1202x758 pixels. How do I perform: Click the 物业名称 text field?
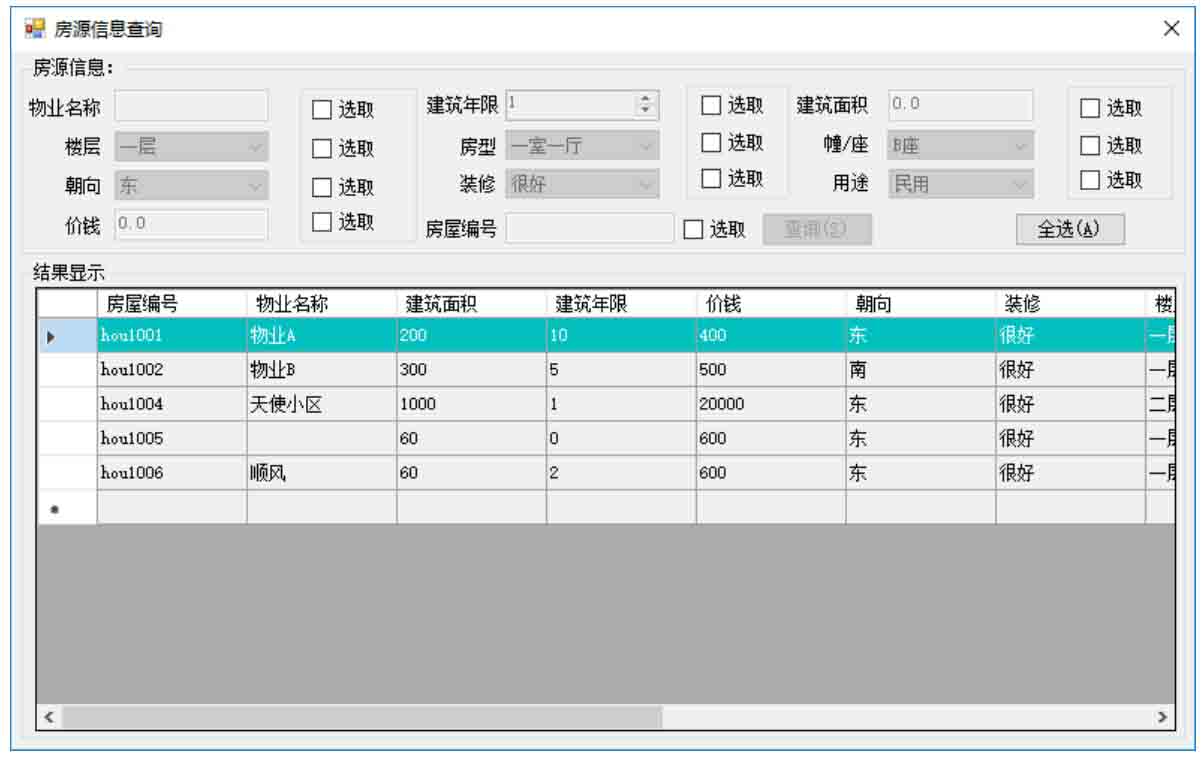(x=191, y=106)
